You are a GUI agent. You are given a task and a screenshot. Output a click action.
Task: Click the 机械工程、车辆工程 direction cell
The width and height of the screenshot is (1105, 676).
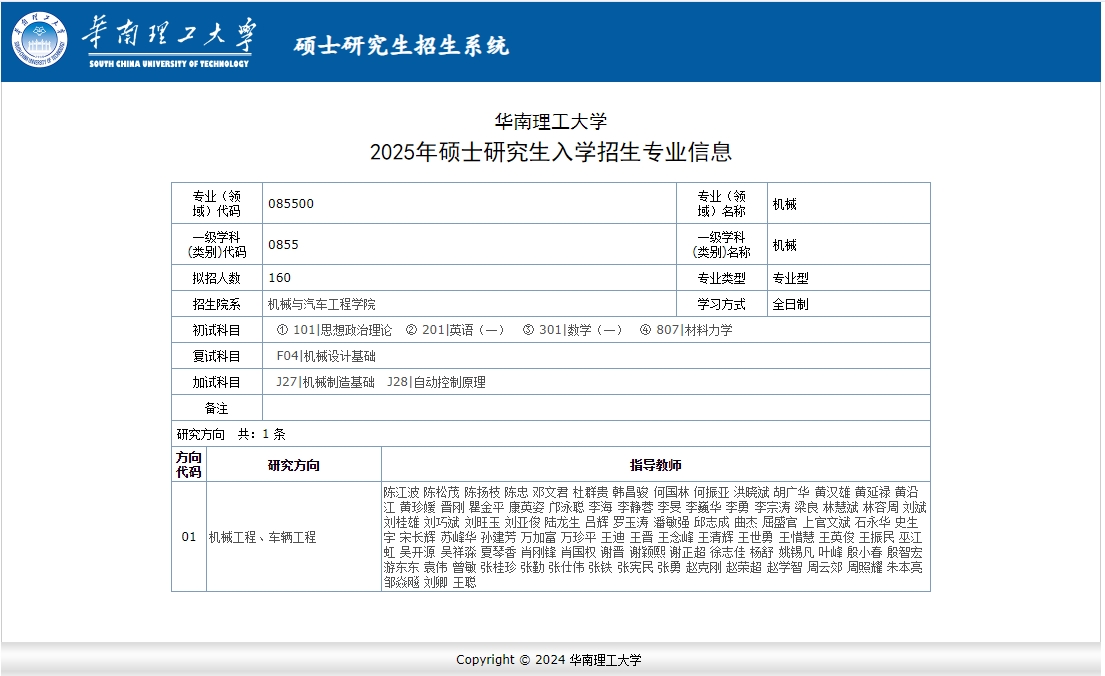294,537
